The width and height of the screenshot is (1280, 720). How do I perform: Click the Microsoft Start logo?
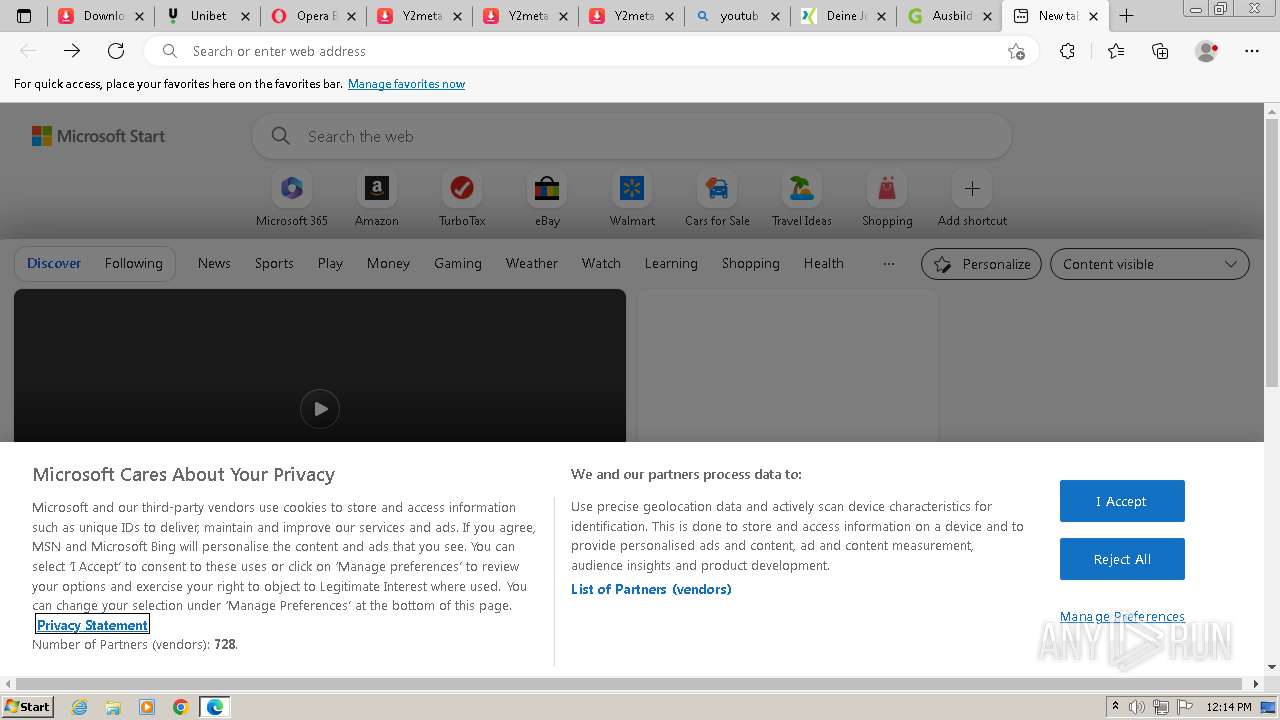pos(98,136)
